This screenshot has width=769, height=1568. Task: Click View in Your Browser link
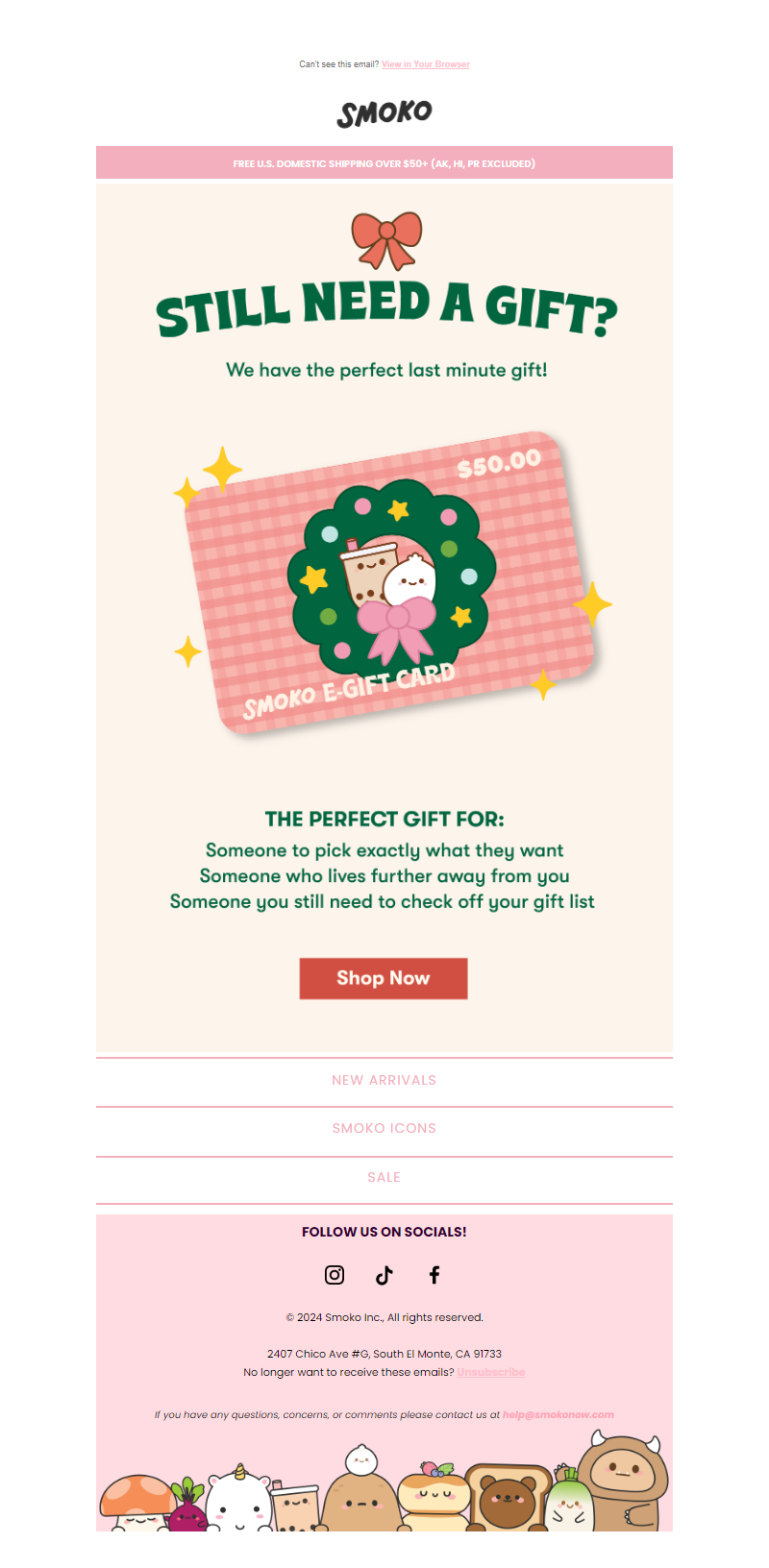tap(426, 64)
